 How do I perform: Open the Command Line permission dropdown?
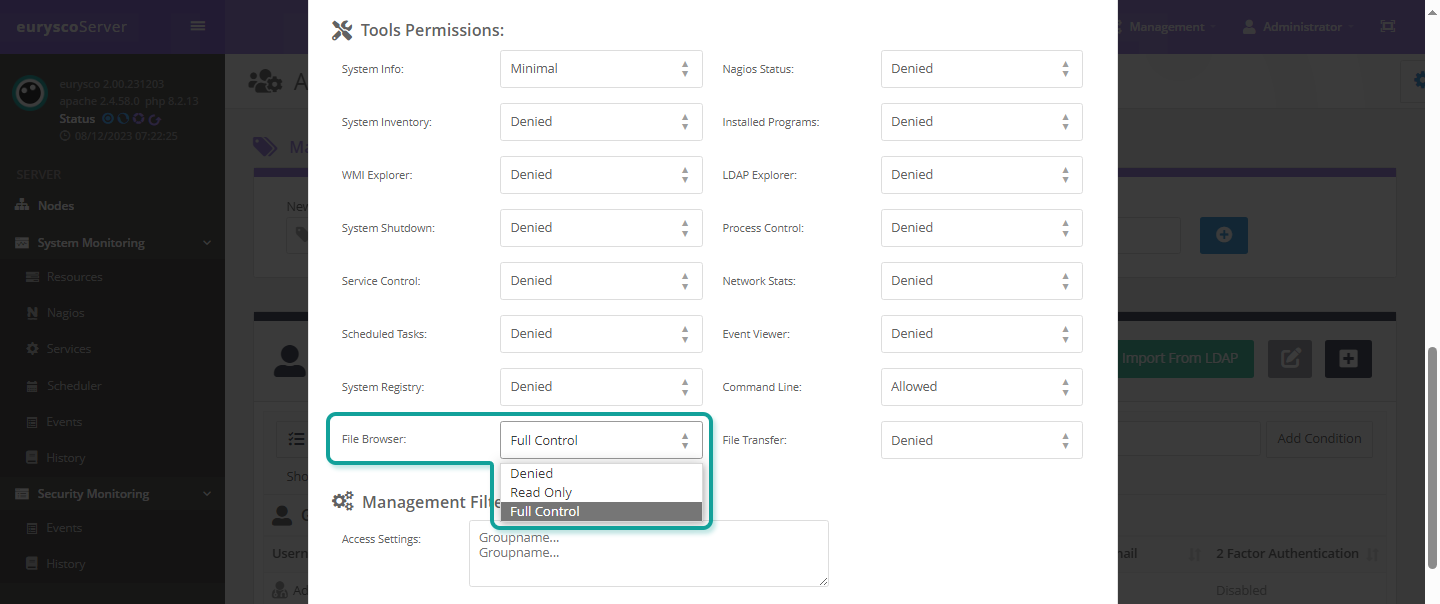pos(980,387)
